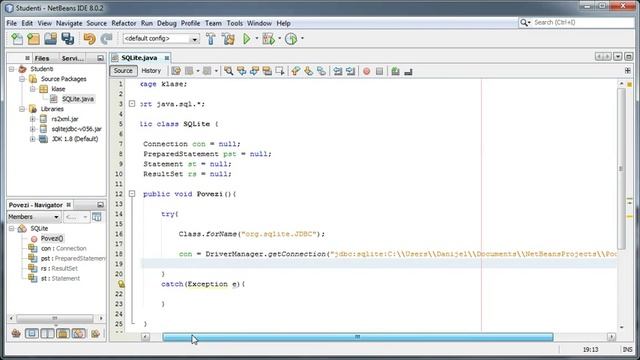Click the Source view button
Viewport: 640px width, 360px height.
coord(123,71)
